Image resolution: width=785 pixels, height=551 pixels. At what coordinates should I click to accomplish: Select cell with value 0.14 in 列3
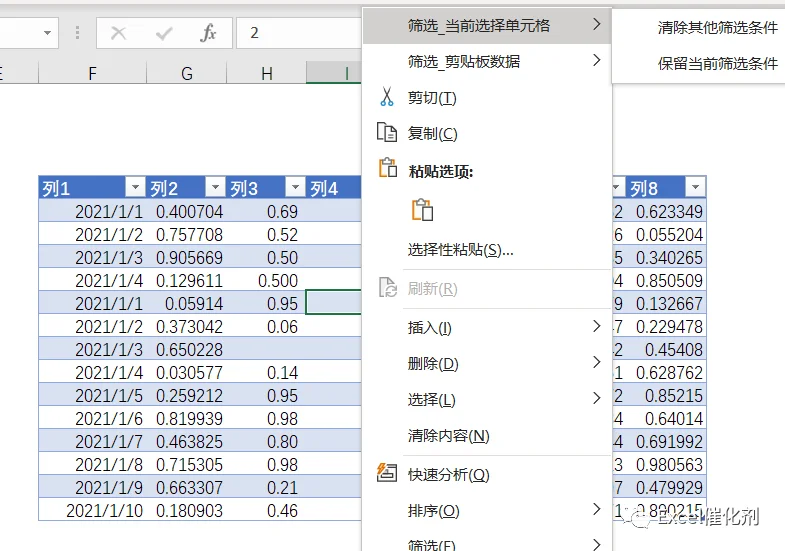point(266,372)
